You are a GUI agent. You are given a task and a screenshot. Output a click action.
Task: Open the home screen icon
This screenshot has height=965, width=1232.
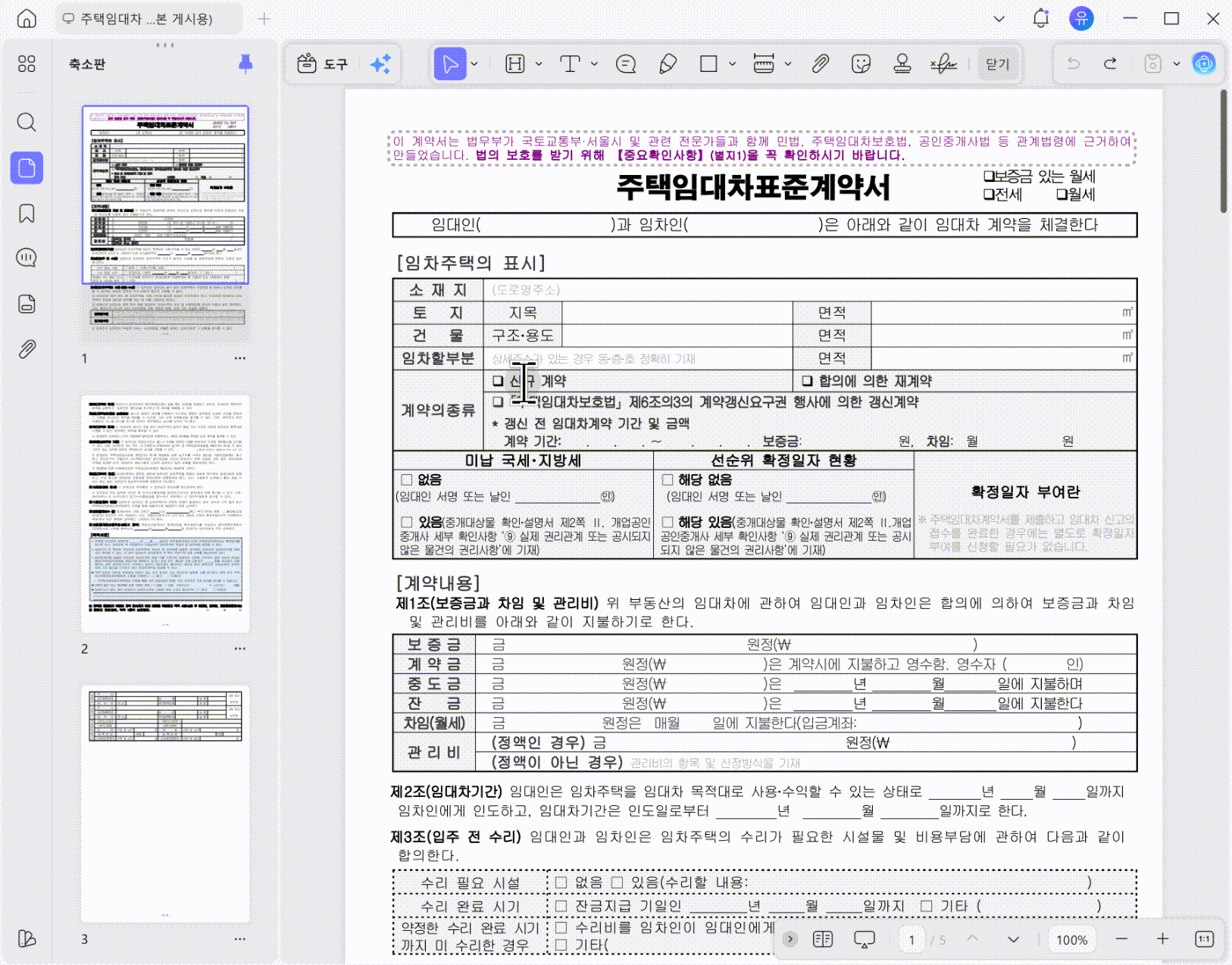pos(27,19)
